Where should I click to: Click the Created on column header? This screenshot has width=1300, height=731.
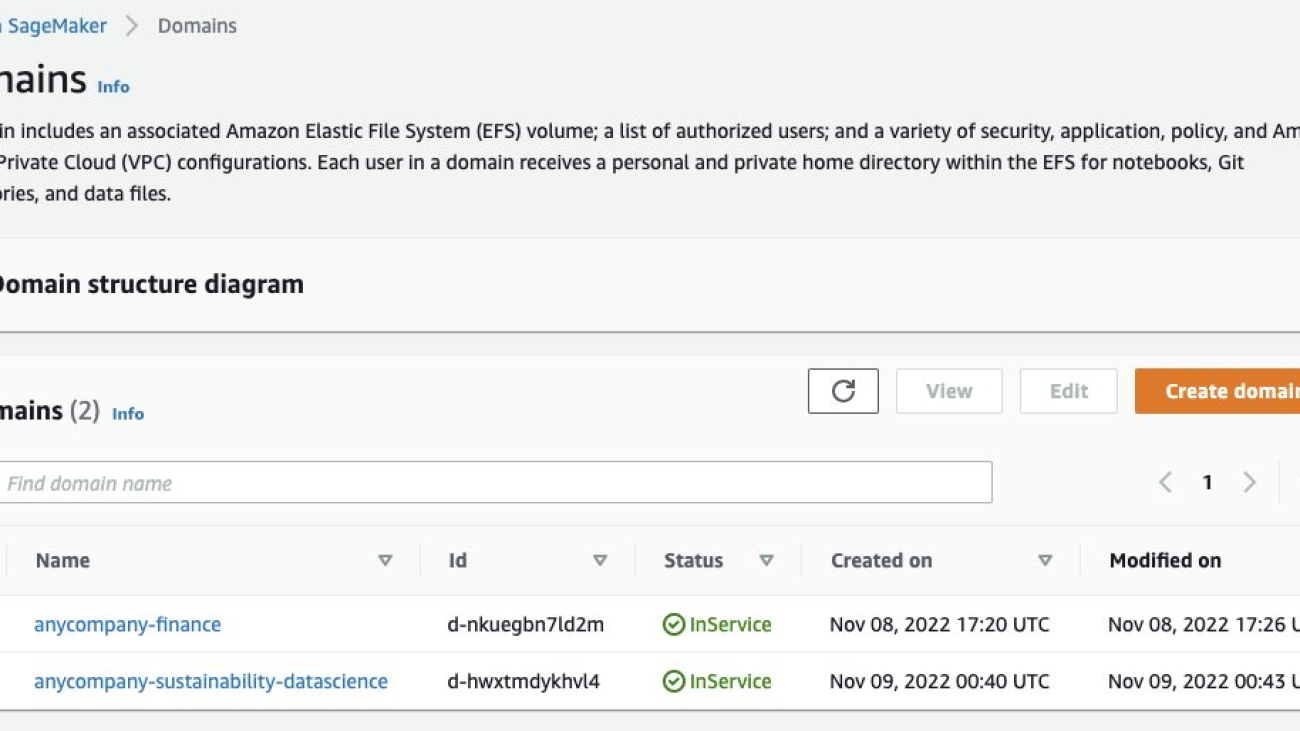click(881, 561)
